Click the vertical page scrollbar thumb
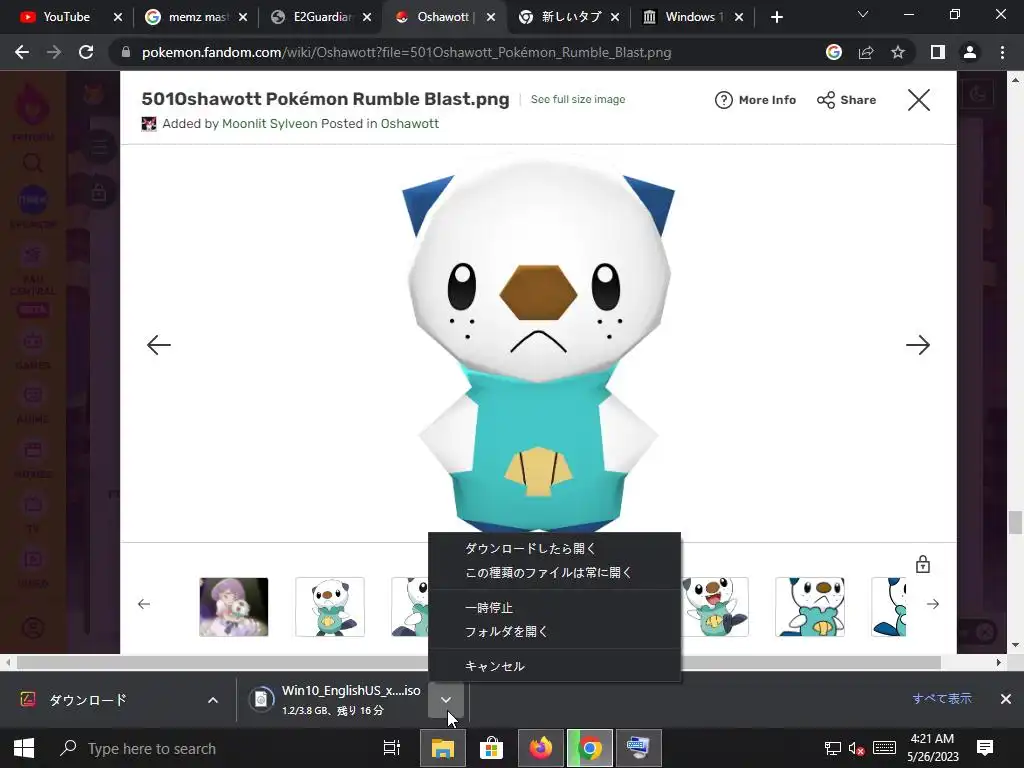This screenshot has width=1024, height=768. pos(1015,522)
